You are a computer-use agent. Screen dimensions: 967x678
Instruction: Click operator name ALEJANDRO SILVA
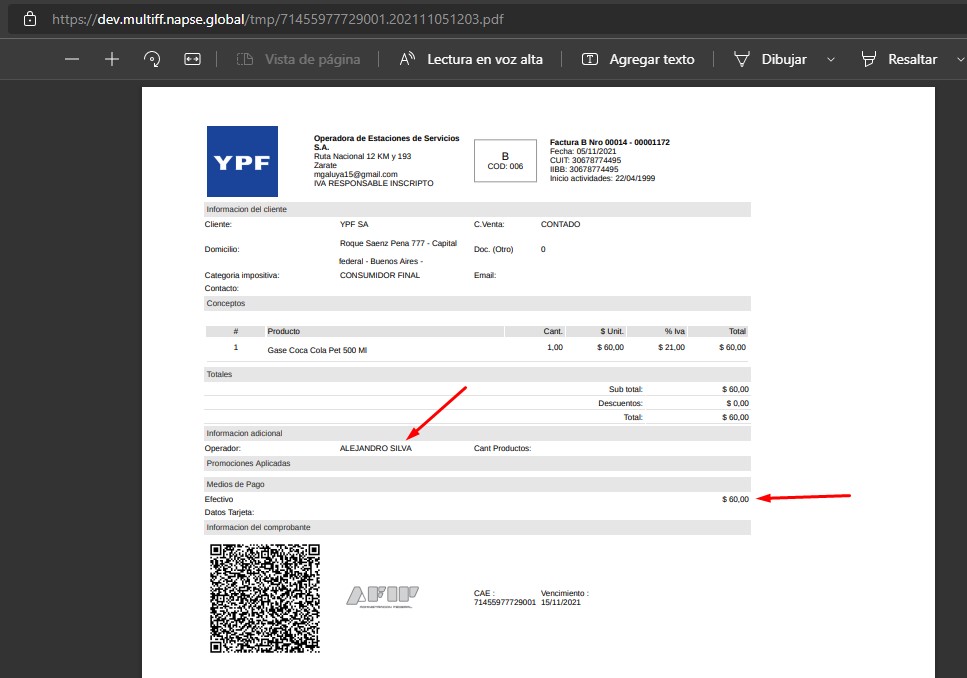[x=375, y=449]
